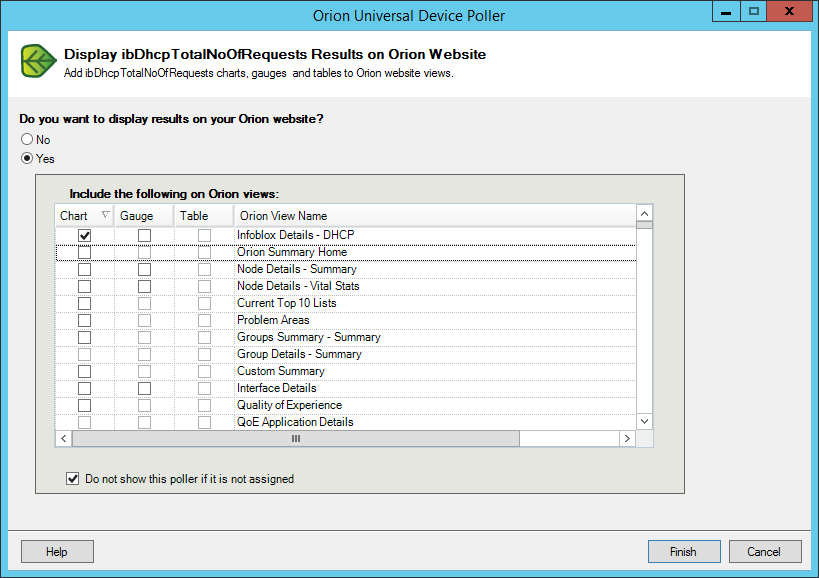Click the Table column header

click(204, 216)
